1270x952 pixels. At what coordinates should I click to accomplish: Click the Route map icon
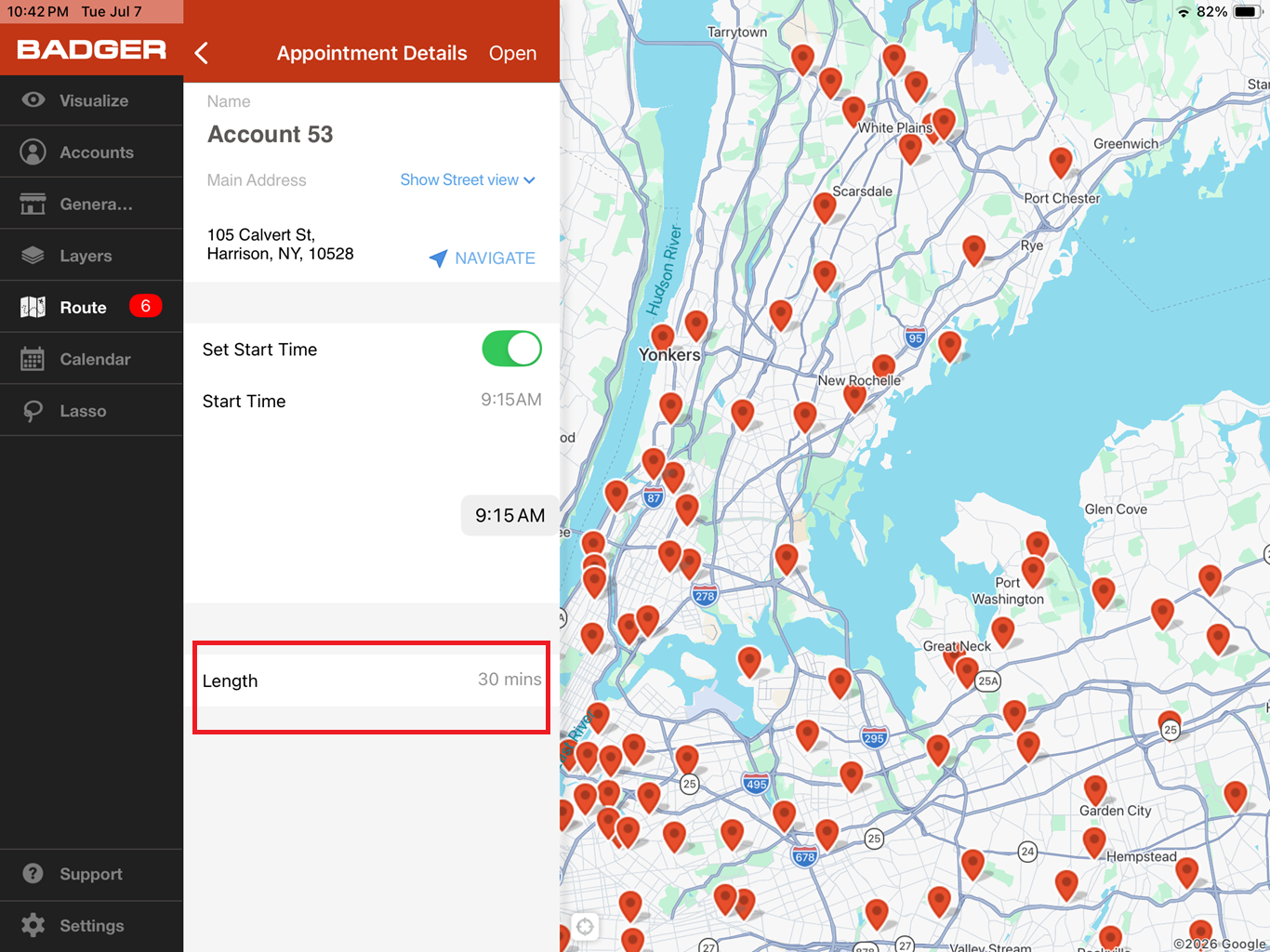click(x=33, y=307)
